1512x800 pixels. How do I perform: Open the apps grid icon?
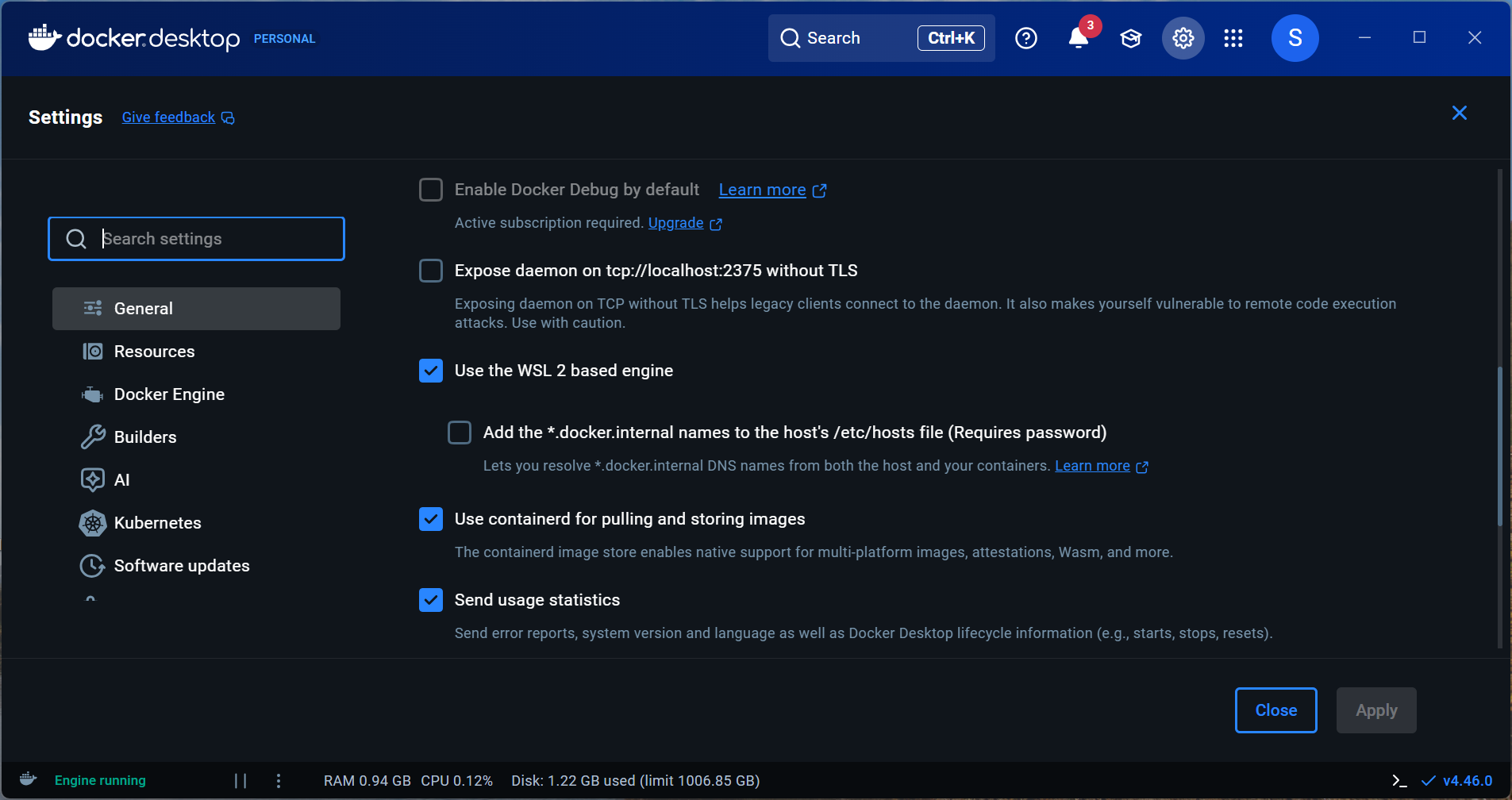tap(1233, 38)
